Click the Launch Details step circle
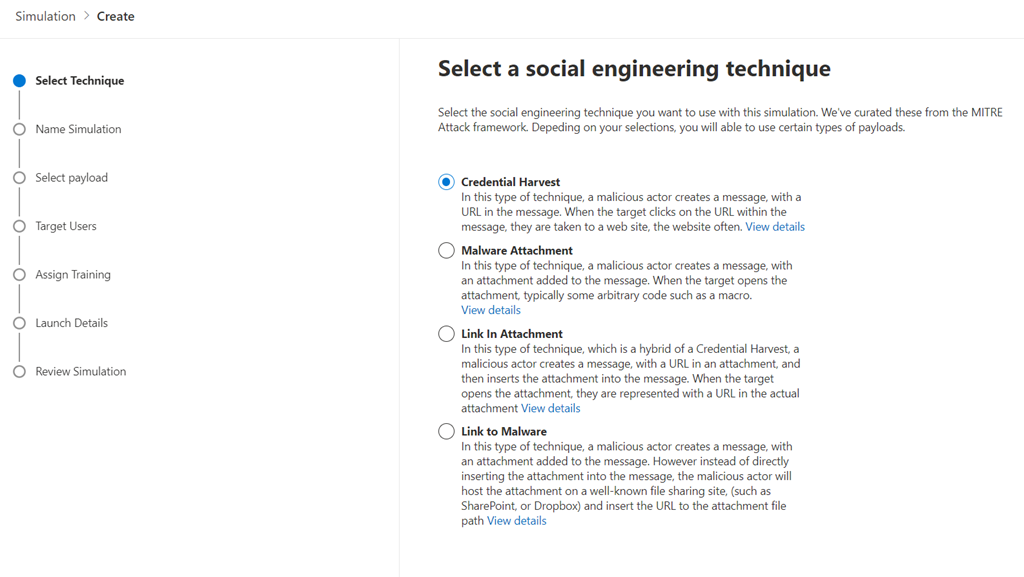This screenshot has height=577, width=1024. pyautogui.click(x=19, y=323)
